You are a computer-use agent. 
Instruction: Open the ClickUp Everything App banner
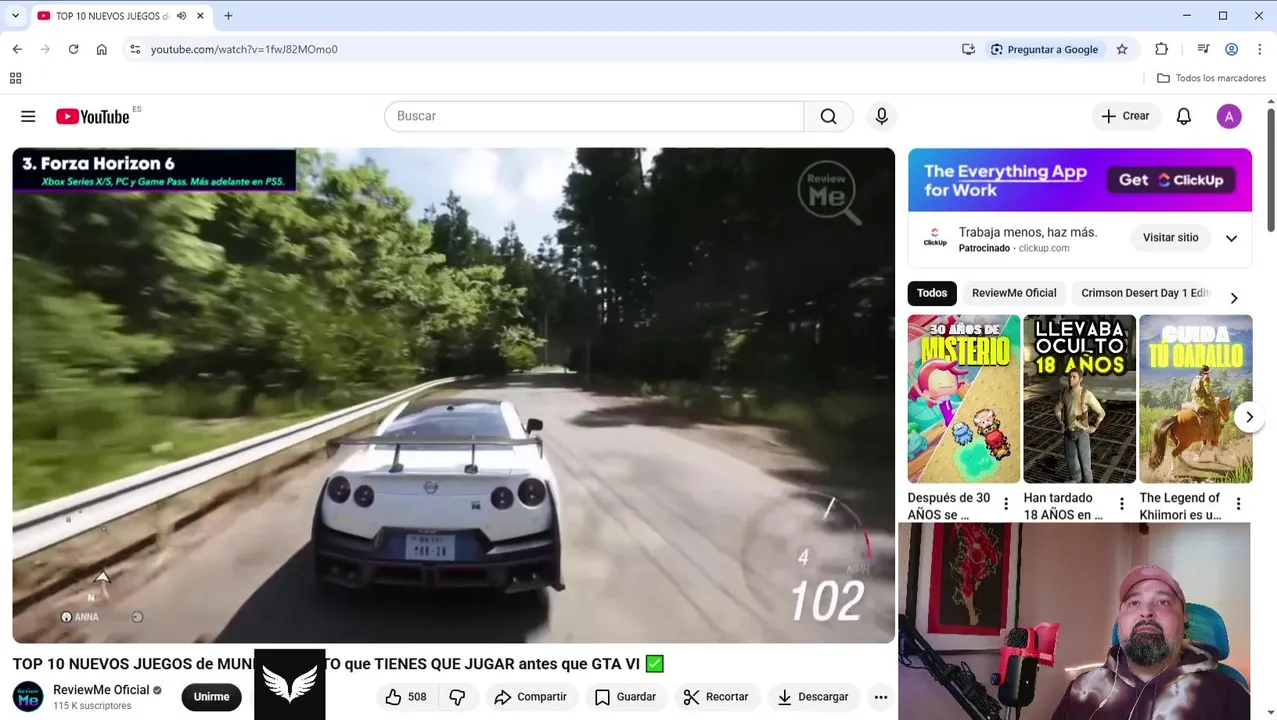(1080, 180)
